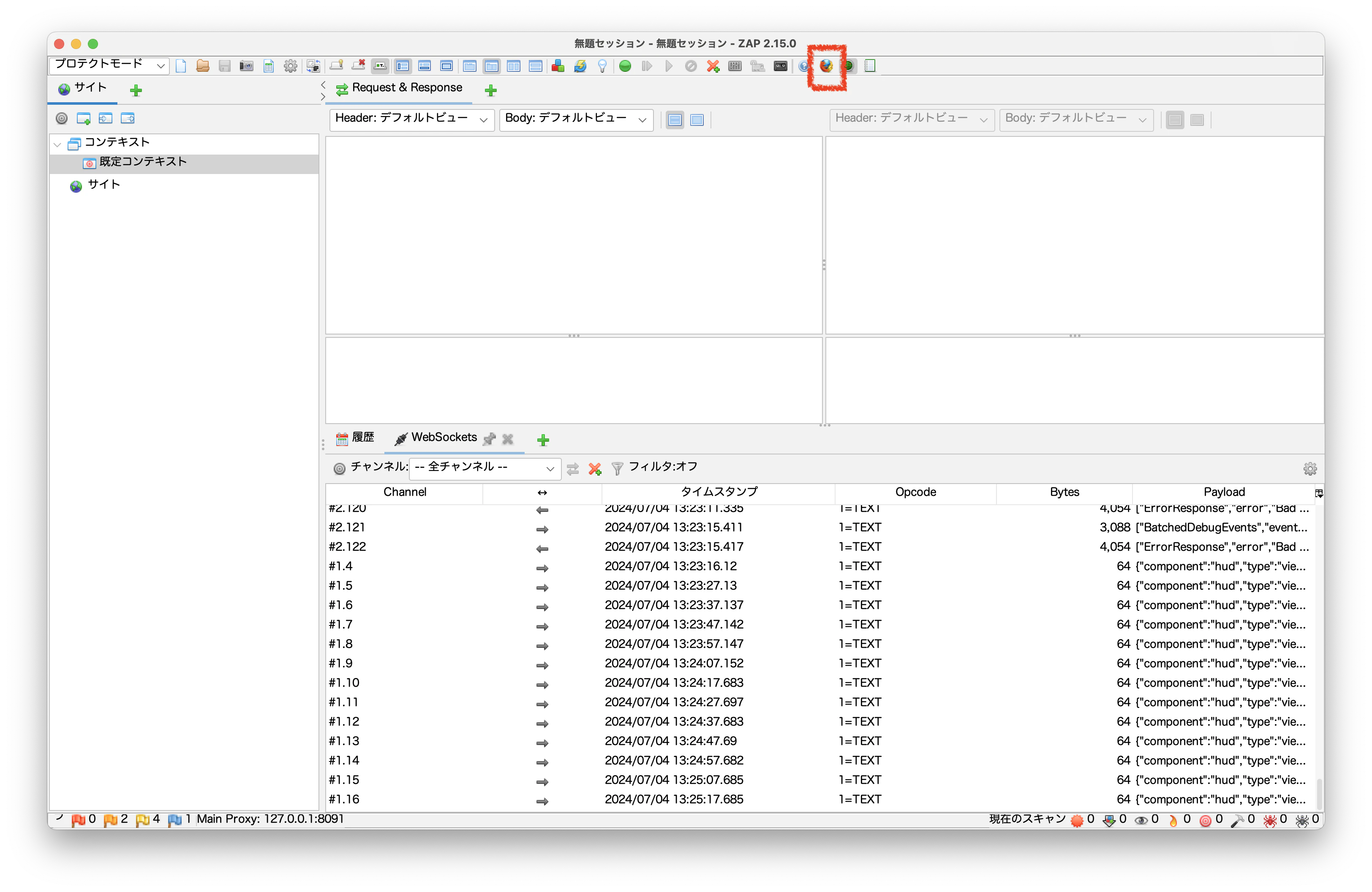
Task: Click the lightbulb icon in toolbar
Action: click(x=602, y=66)
